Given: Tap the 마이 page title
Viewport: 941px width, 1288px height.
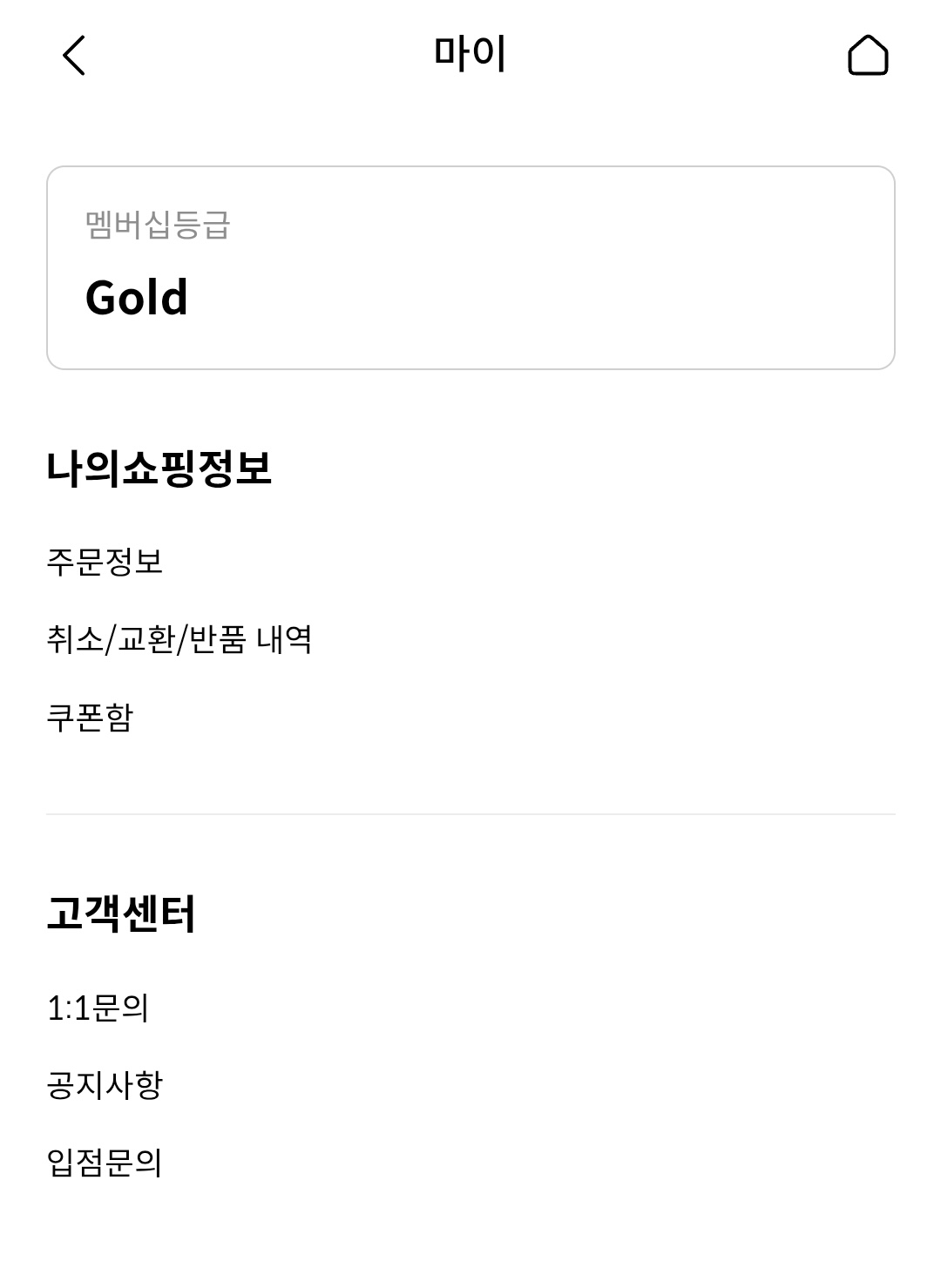Looking at the screenshot, I should pyautogui.click(x=470, y=54).
